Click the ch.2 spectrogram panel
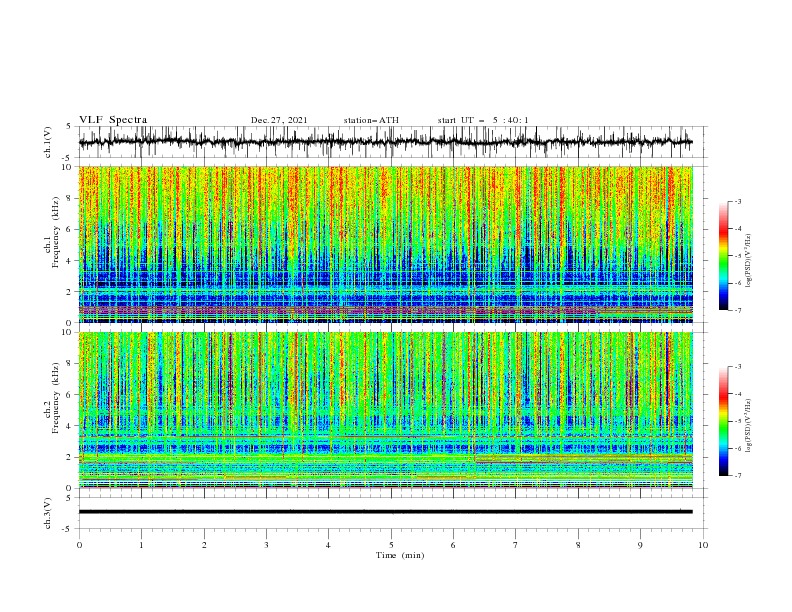Image resolution: width=792 pixels, height=612 pixels. point(385,410)
